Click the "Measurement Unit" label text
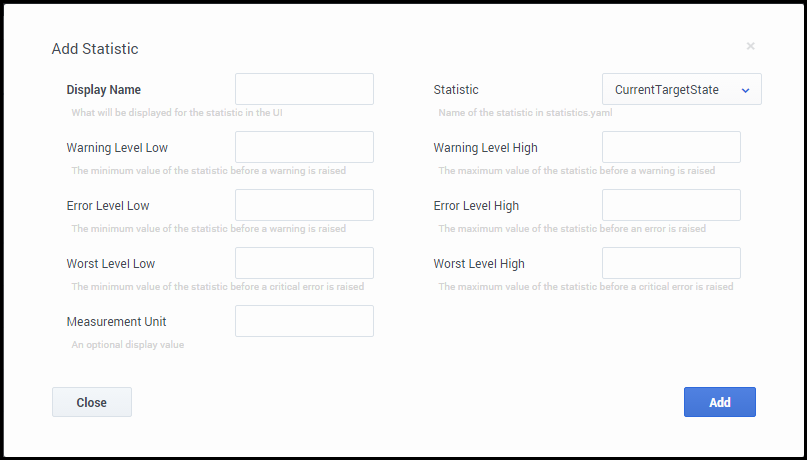 tap(117, 322)
